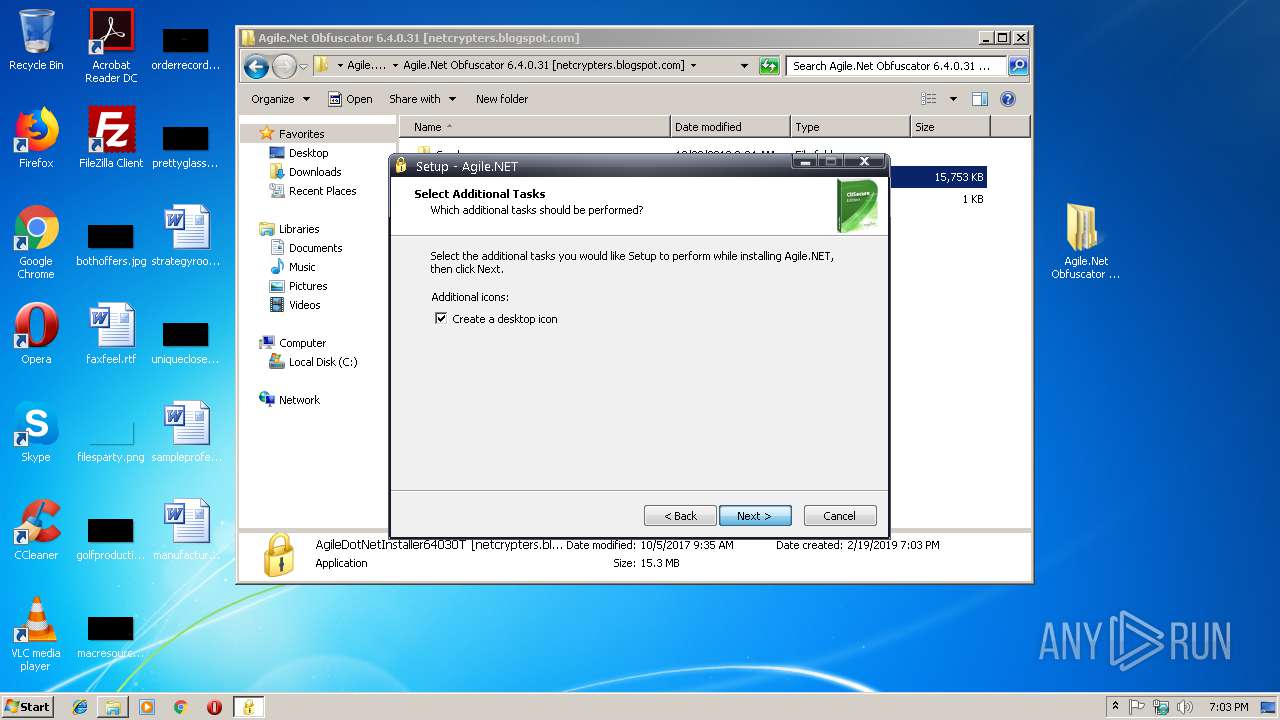The width and height of the screenshot is (1280, 720).
Task: Open manufactur Word document icon
Action: 186,530
